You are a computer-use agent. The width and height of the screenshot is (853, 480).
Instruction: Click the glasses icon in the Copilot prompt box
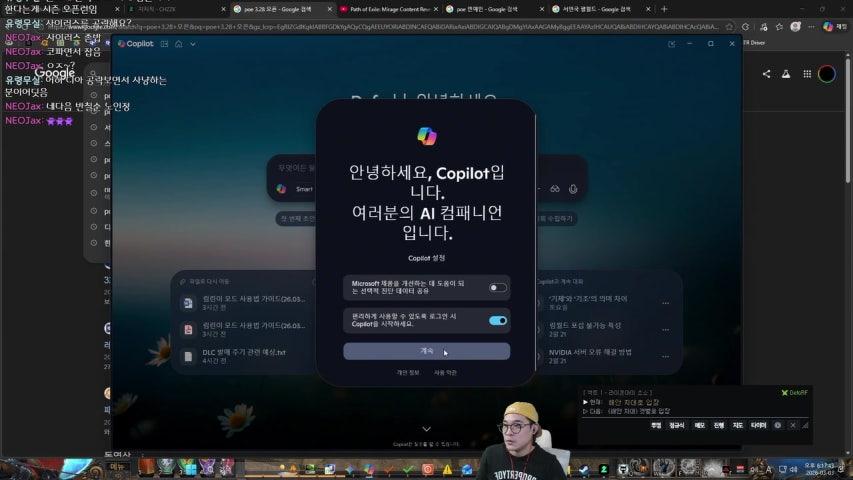point(554,189)
